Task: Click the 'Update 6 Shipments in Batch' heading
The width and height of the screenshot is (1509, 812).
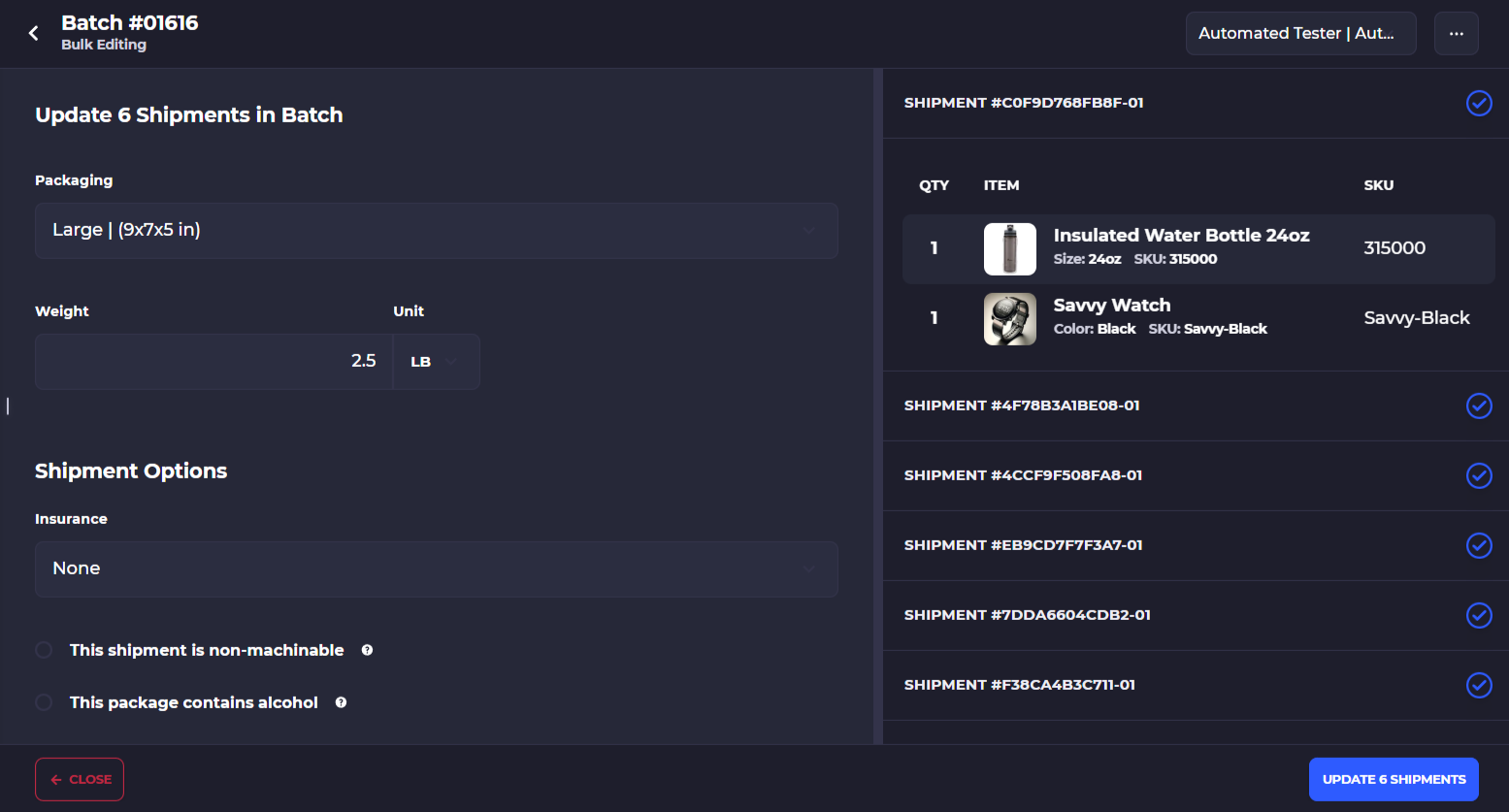Action: pos(189,115)
